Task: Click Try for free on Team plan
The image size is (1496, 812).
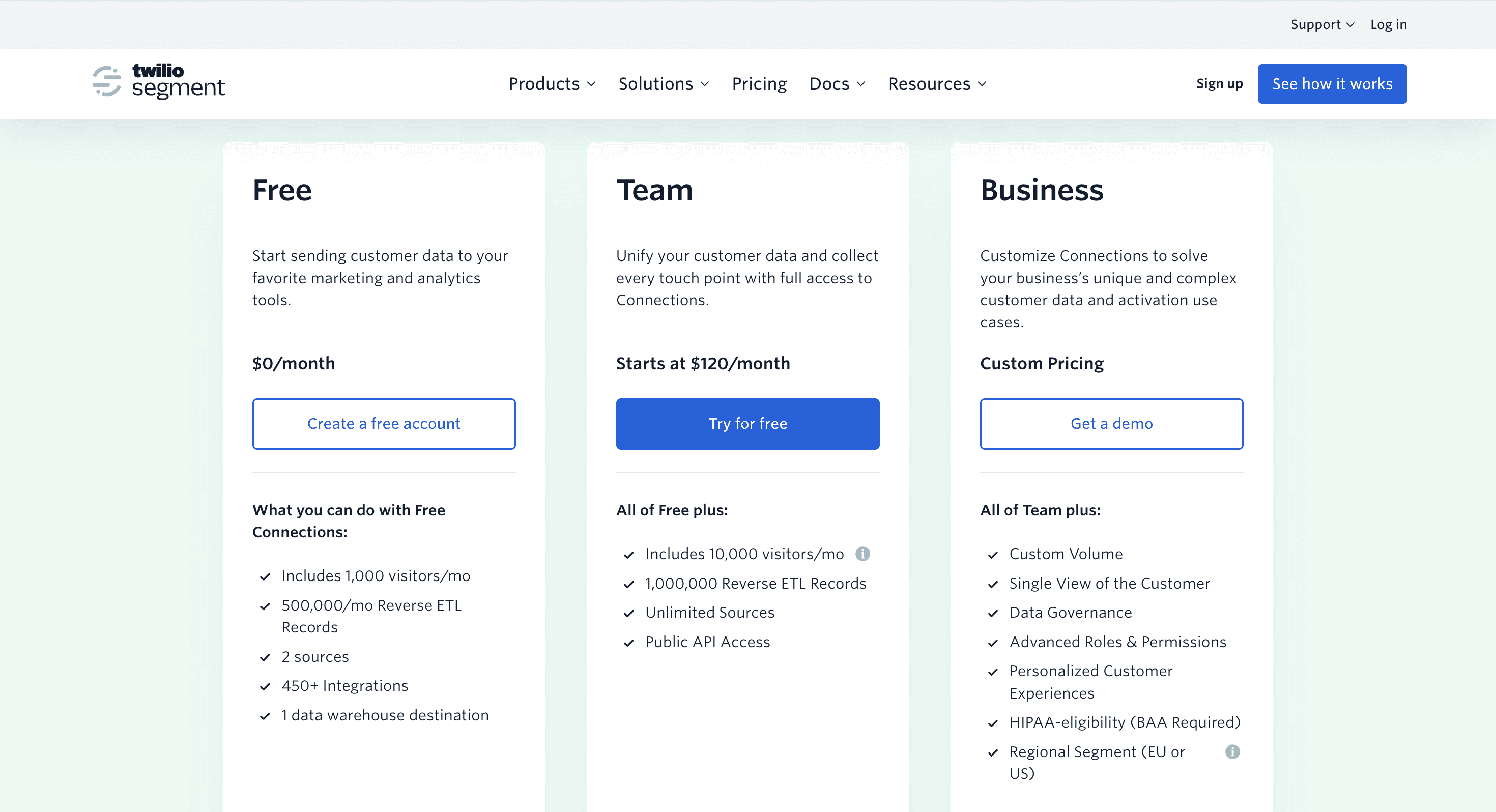Action: click(x=748, y=423)
